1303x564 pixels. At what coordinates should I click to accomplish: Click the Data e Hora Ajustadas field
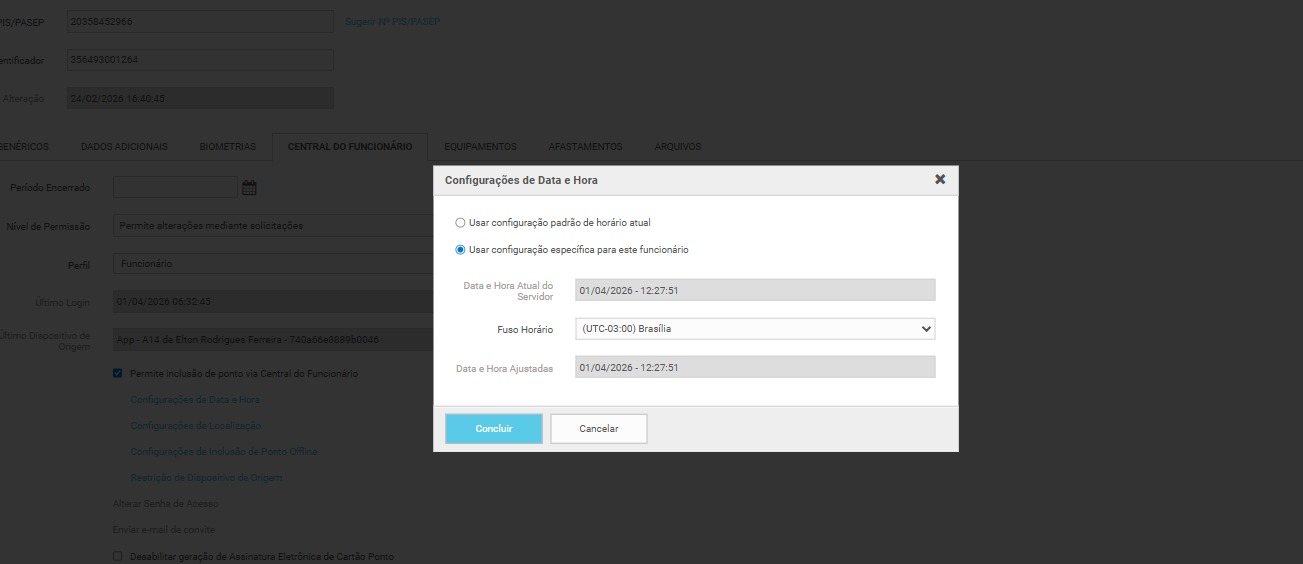755,368
